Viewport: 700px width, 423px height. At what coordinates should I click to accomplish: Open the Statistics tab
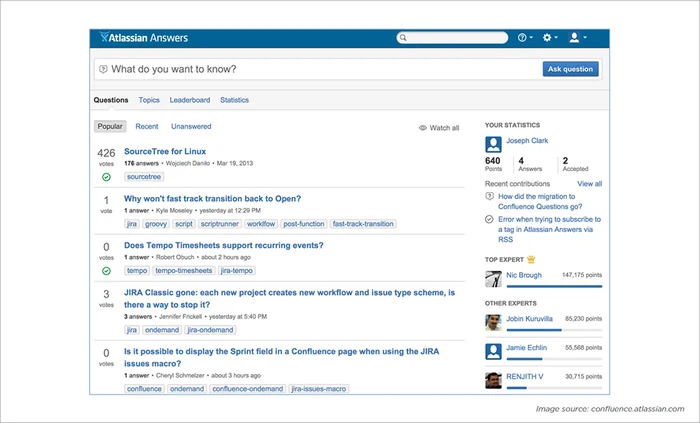click(234, 100)
